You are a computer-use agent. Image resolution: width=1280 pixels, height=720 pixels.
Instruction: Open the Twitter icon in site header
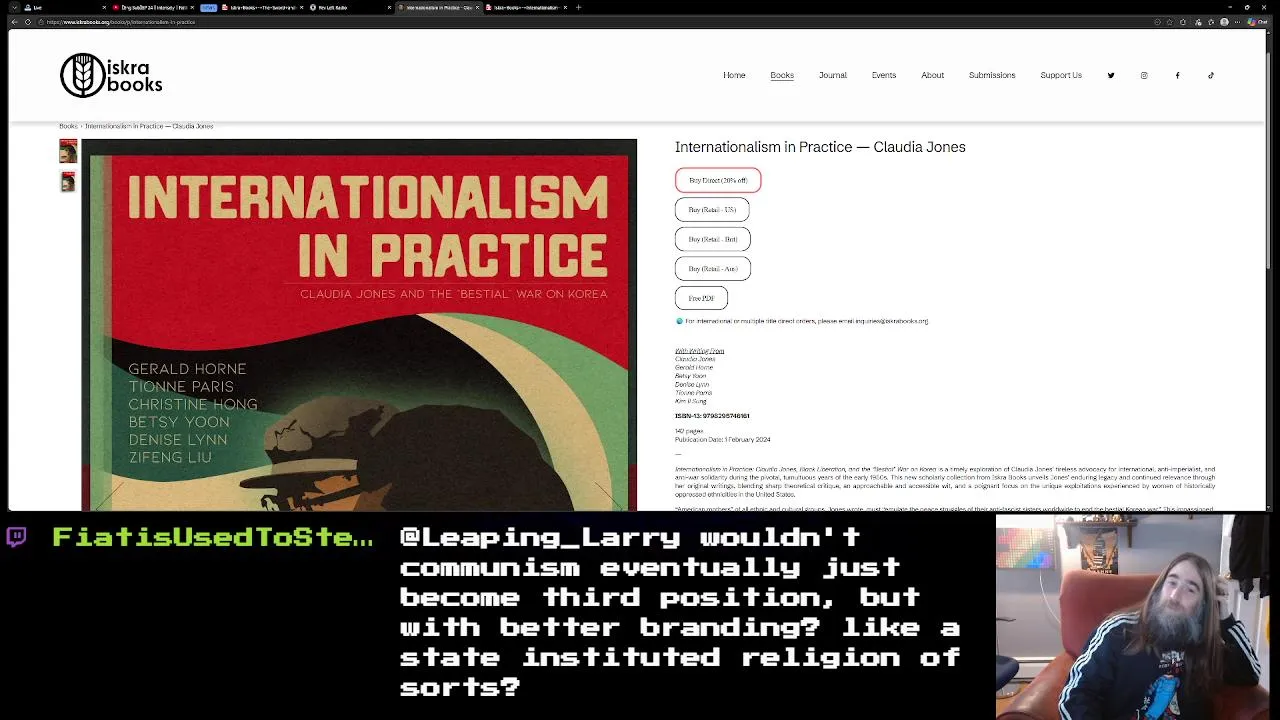coord(1110,75)
